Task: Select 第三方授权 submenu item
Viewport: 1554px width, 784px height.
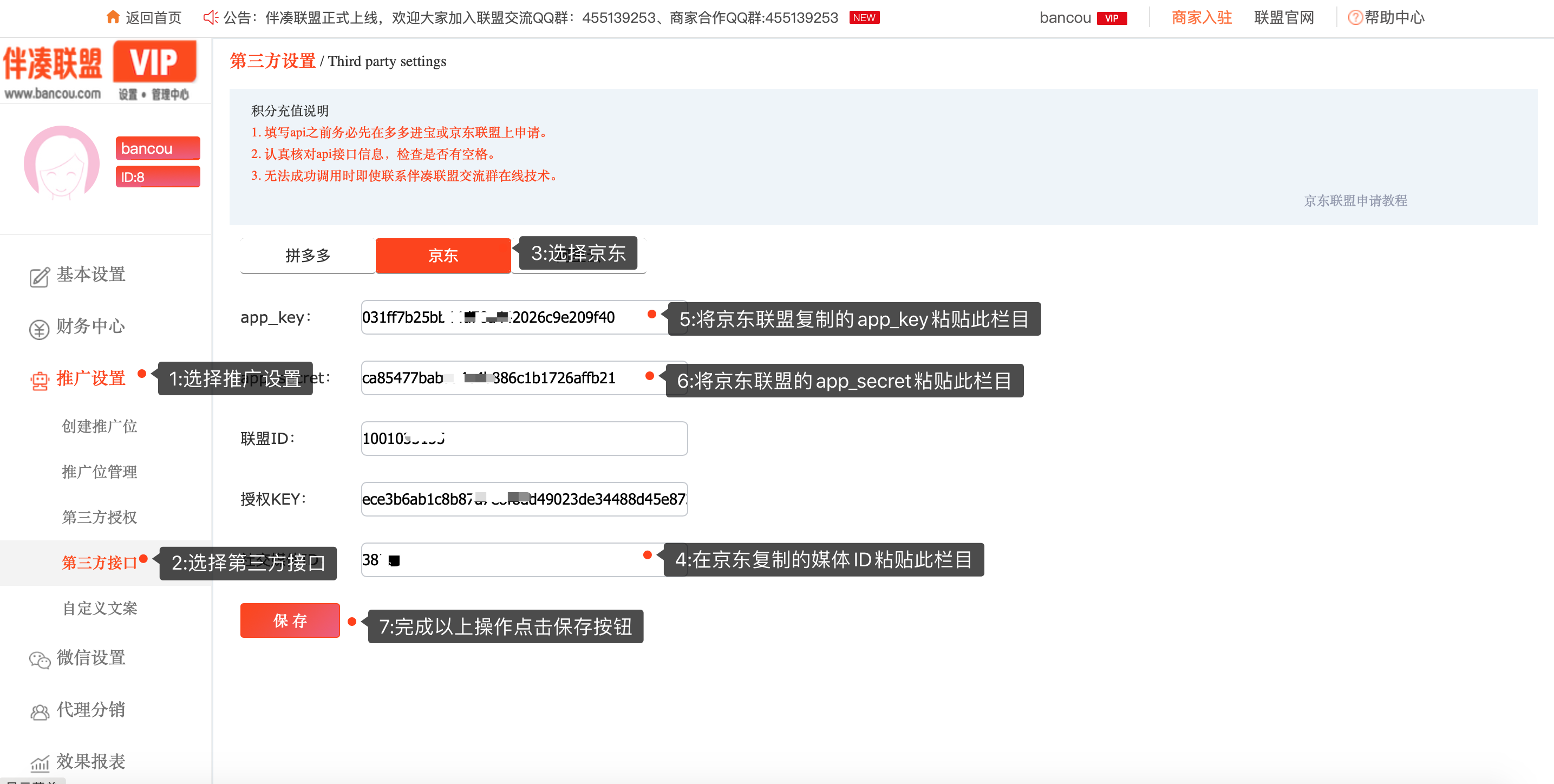Action: coord(100,518)
